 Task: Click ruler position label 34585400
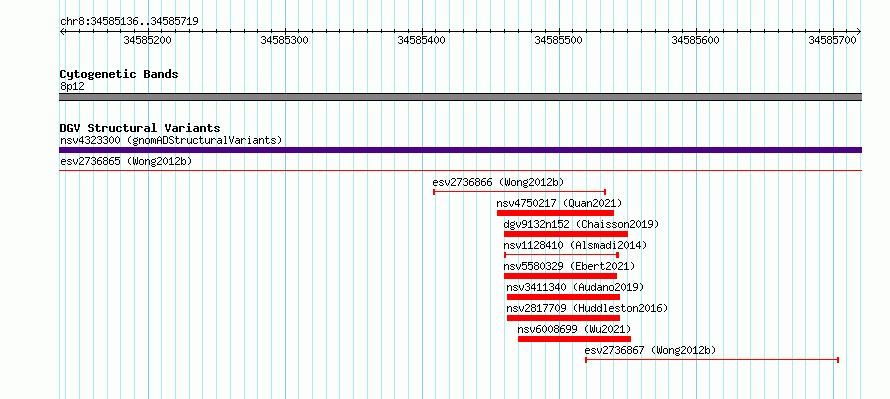pos(422,40)
